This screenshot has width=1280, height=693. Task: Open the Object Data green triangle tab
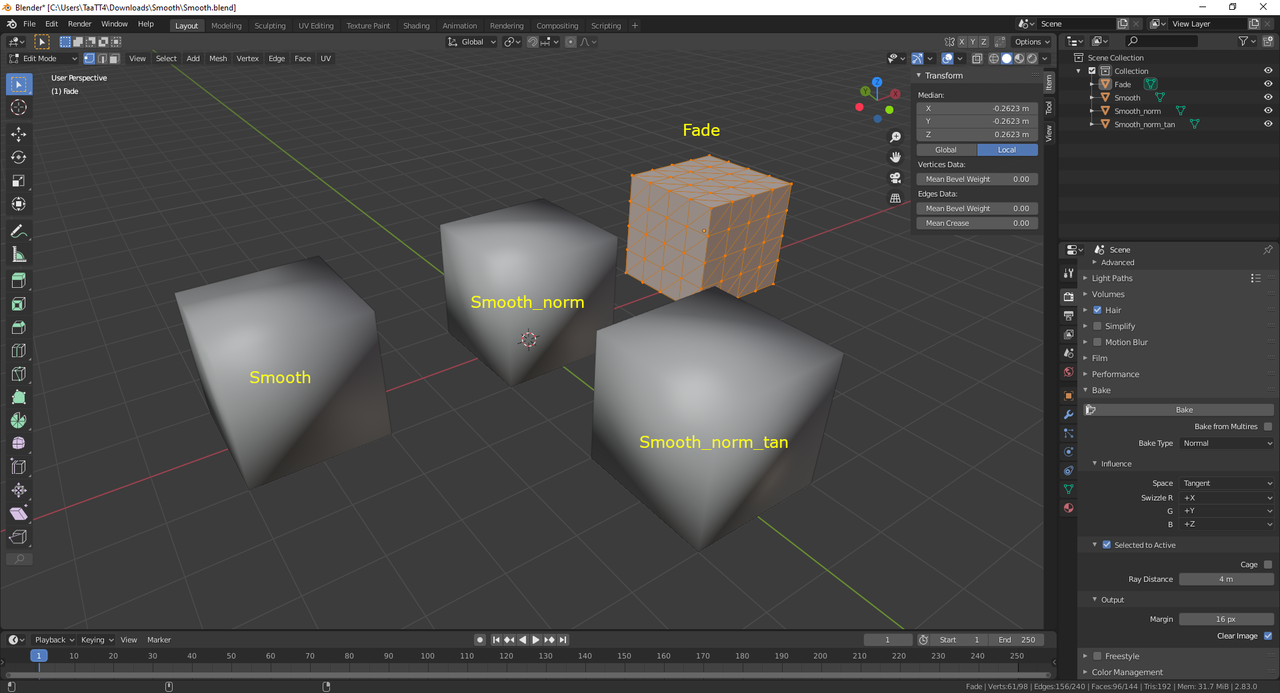(1068, 489)
